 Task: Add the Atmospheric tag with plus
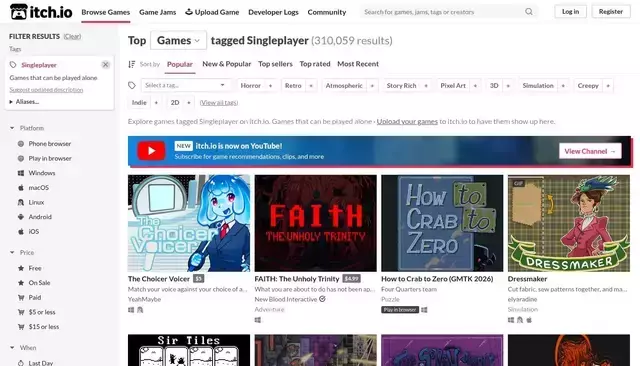(x=372, y=86)
